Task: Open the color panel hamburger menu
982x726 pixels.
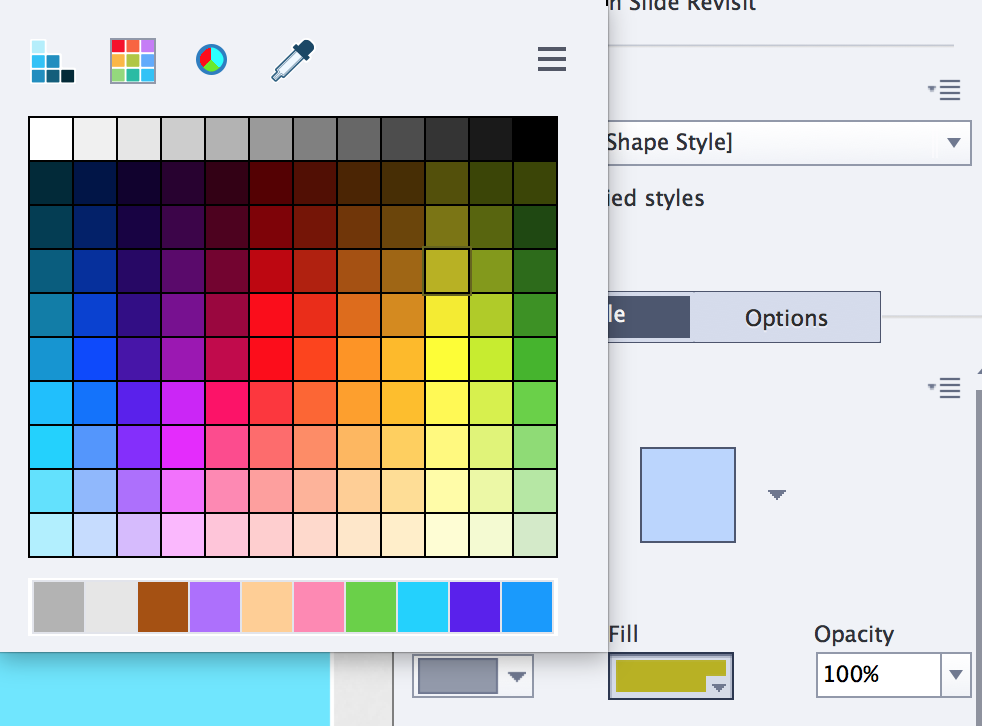Action: 551,60
